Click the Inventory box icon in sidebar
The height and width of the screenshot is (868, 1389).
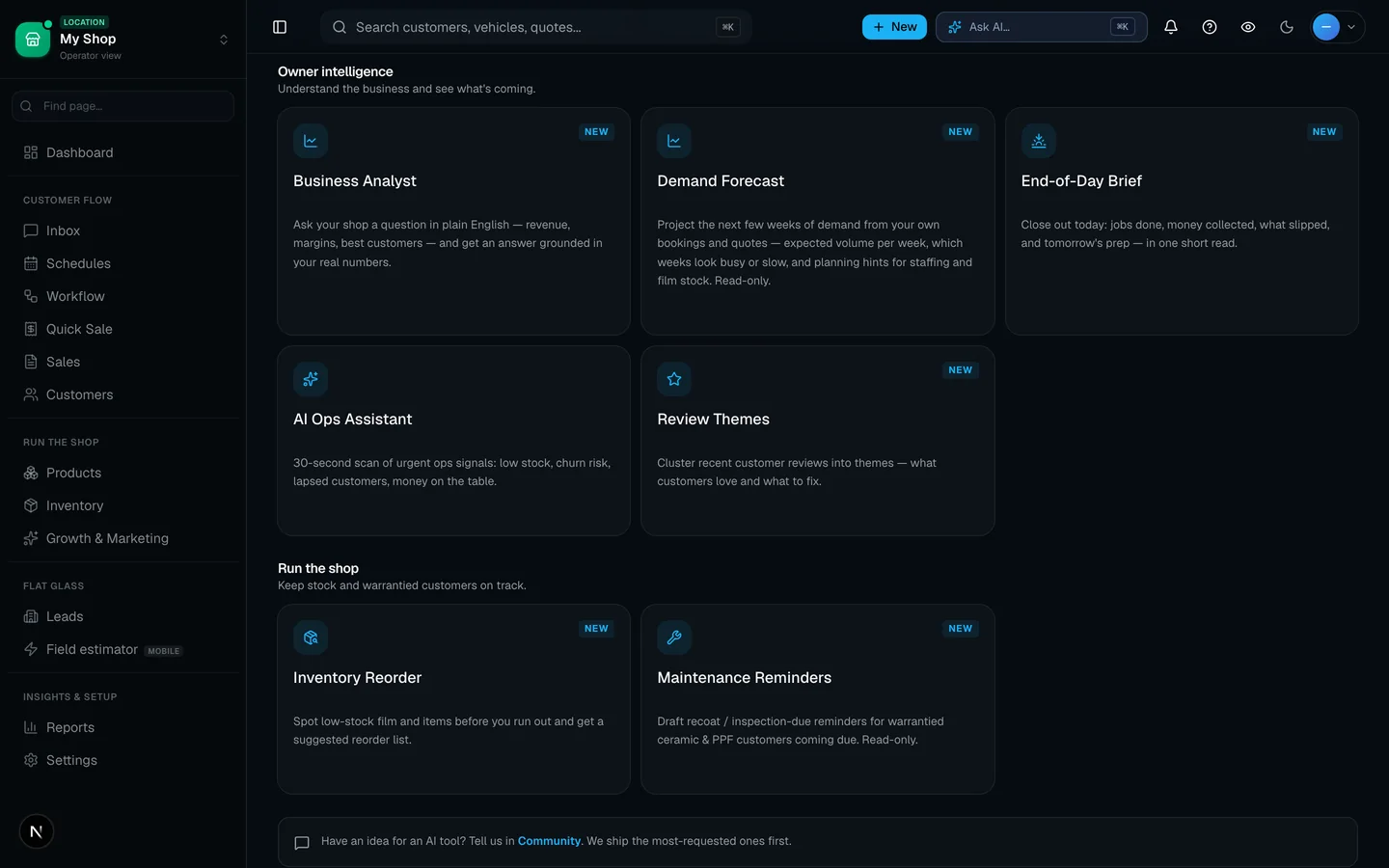[31, 505]
